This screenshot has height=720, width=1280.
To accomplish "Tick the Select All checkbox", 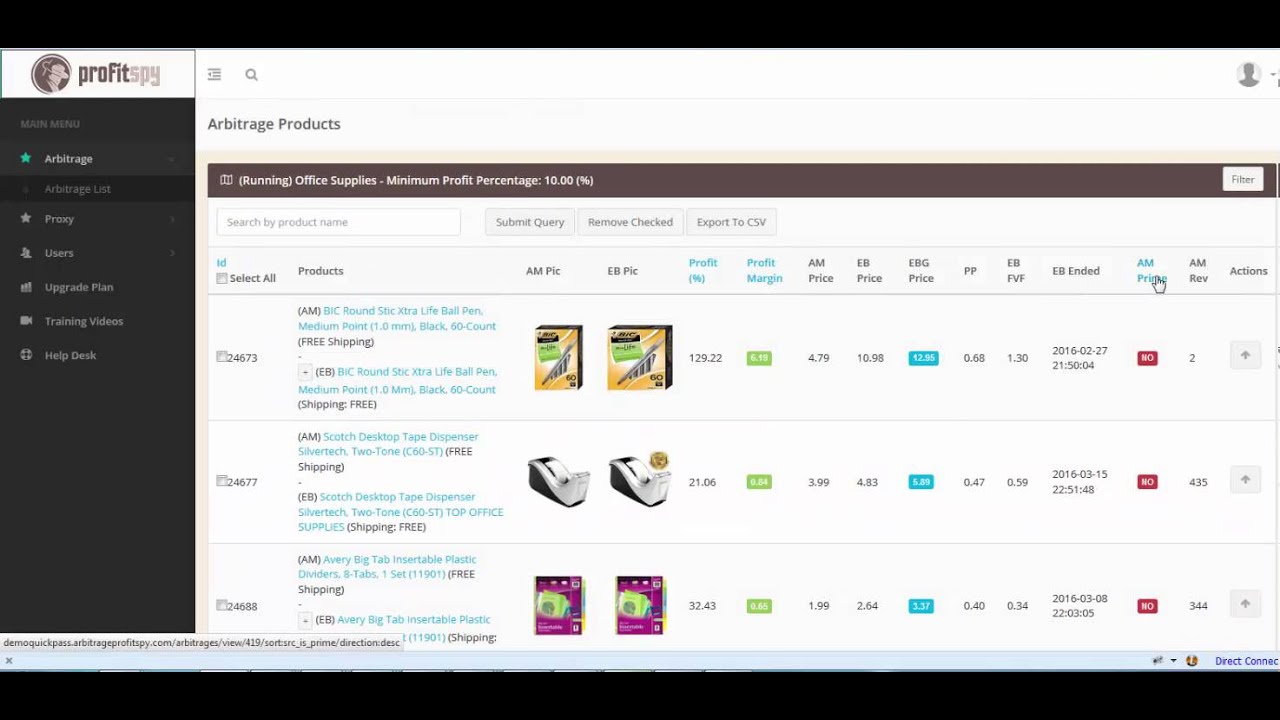I will 222,278.
